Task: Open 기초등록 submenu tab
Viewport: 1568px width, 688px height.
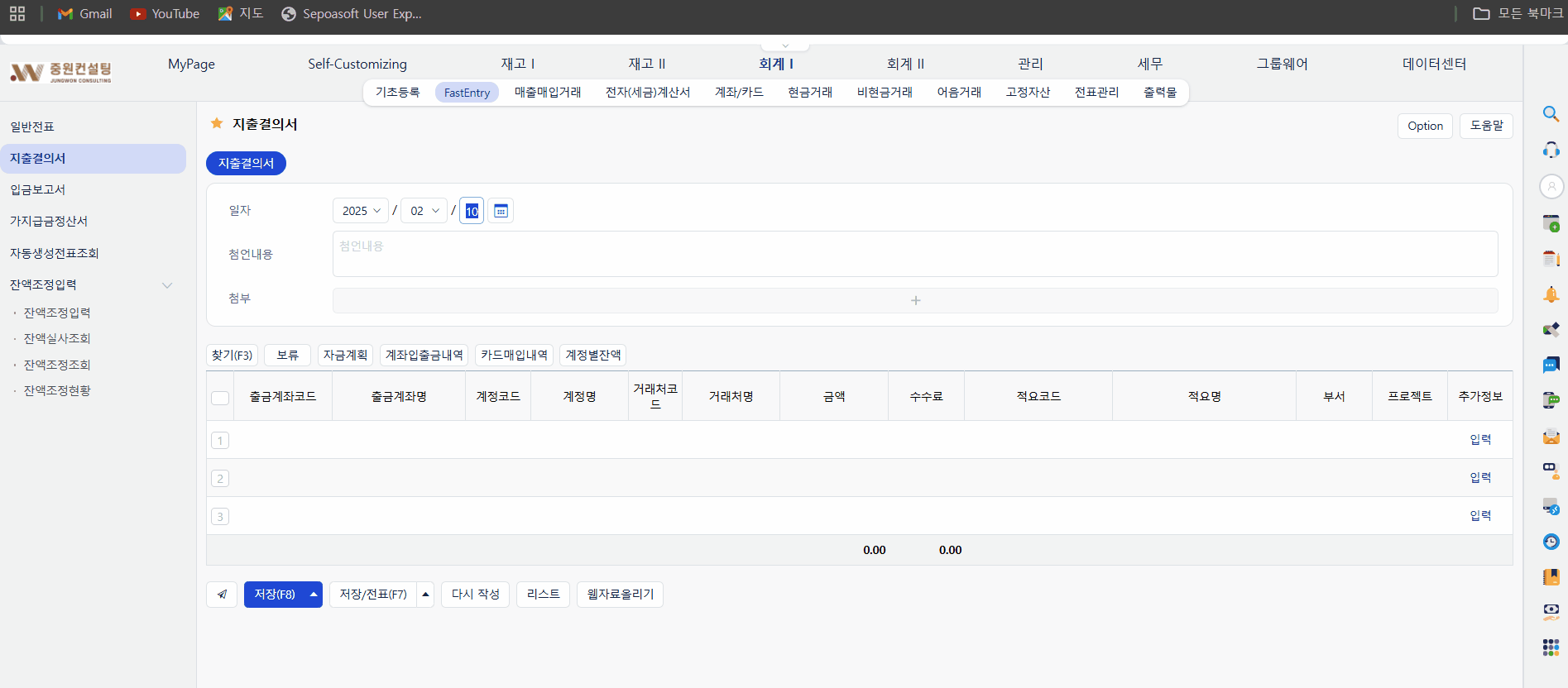Action: pos(397,93)
